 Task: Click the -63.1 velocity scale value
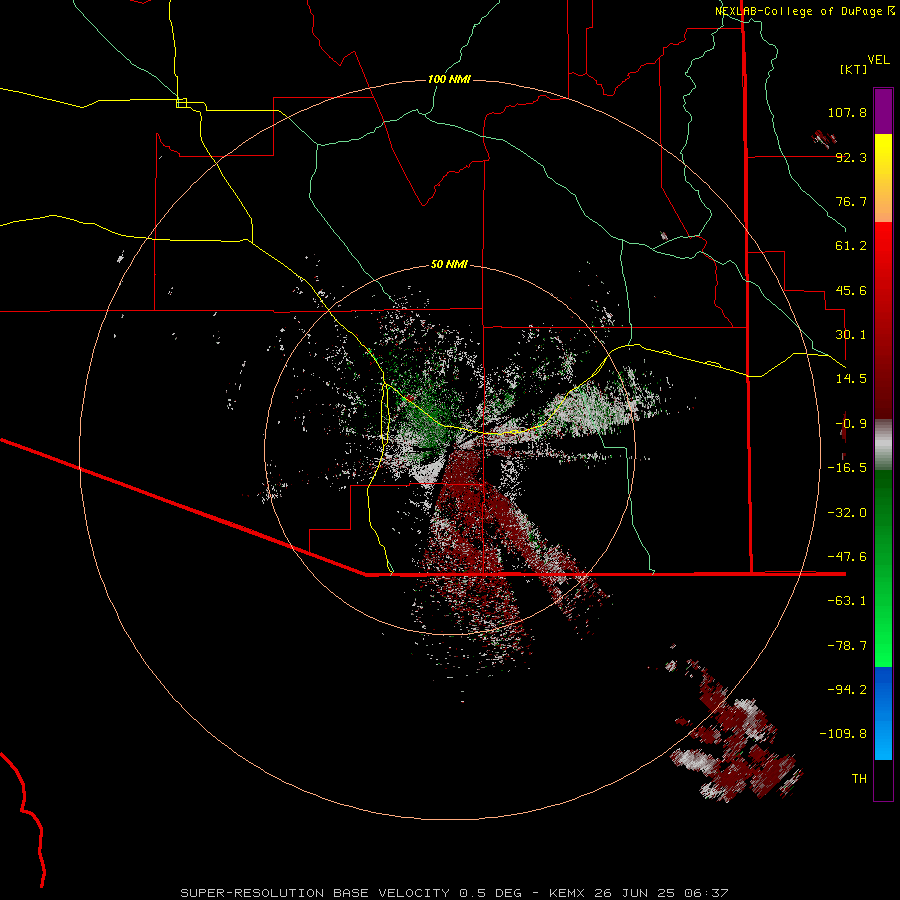[x=847, y=601]
